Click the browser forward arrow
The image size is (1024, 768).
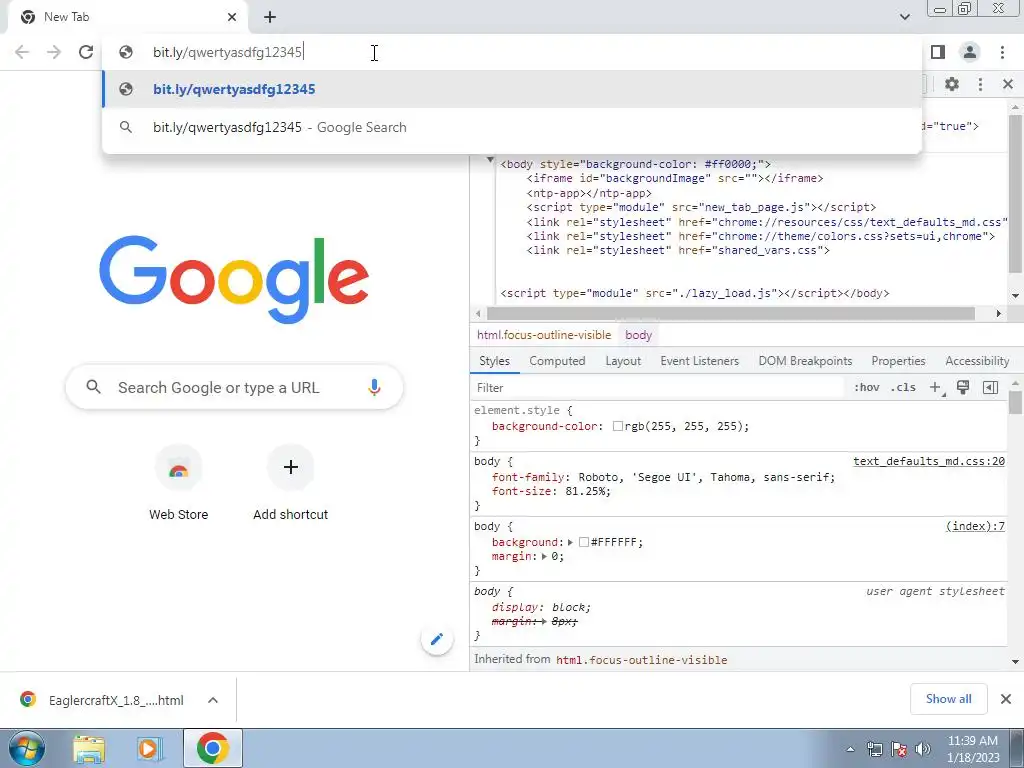pos(54,52)
